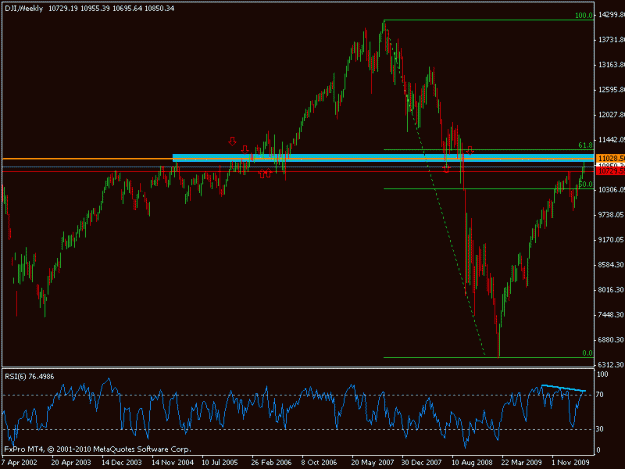The width and height of the screenshot is (625, 469).
Task: Click the 30 Dec 2007 date label
Action: point(422,462)
